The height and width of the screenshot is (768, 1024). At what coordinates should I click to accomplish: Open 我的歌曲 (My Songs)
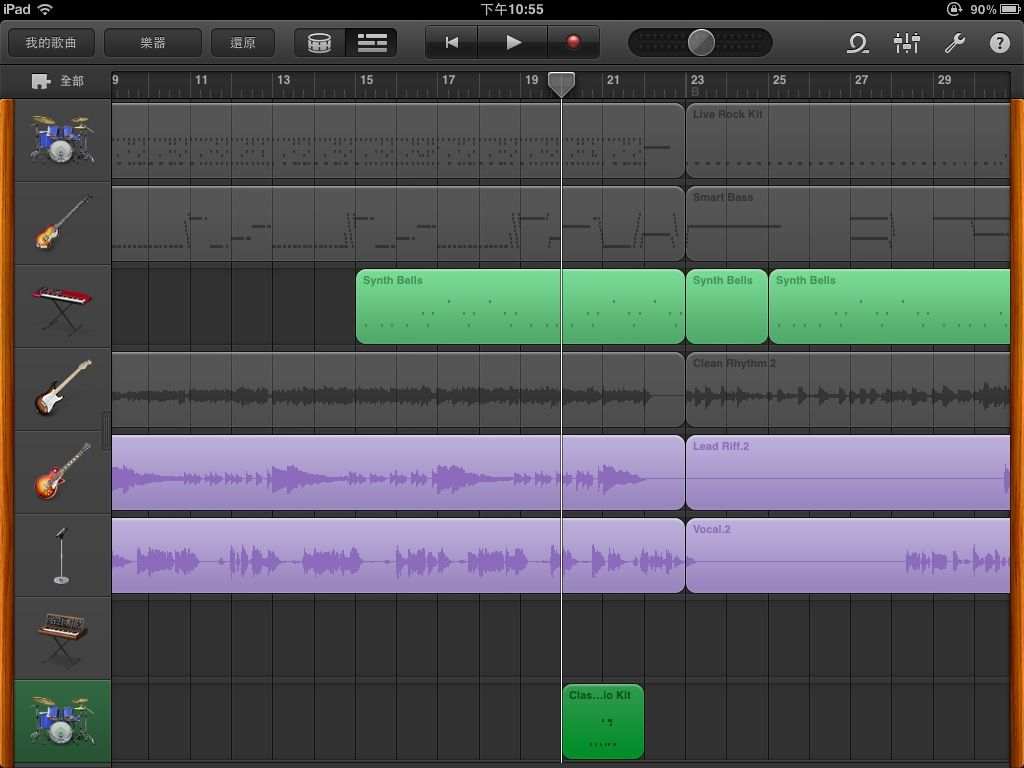tap(51, 43)
